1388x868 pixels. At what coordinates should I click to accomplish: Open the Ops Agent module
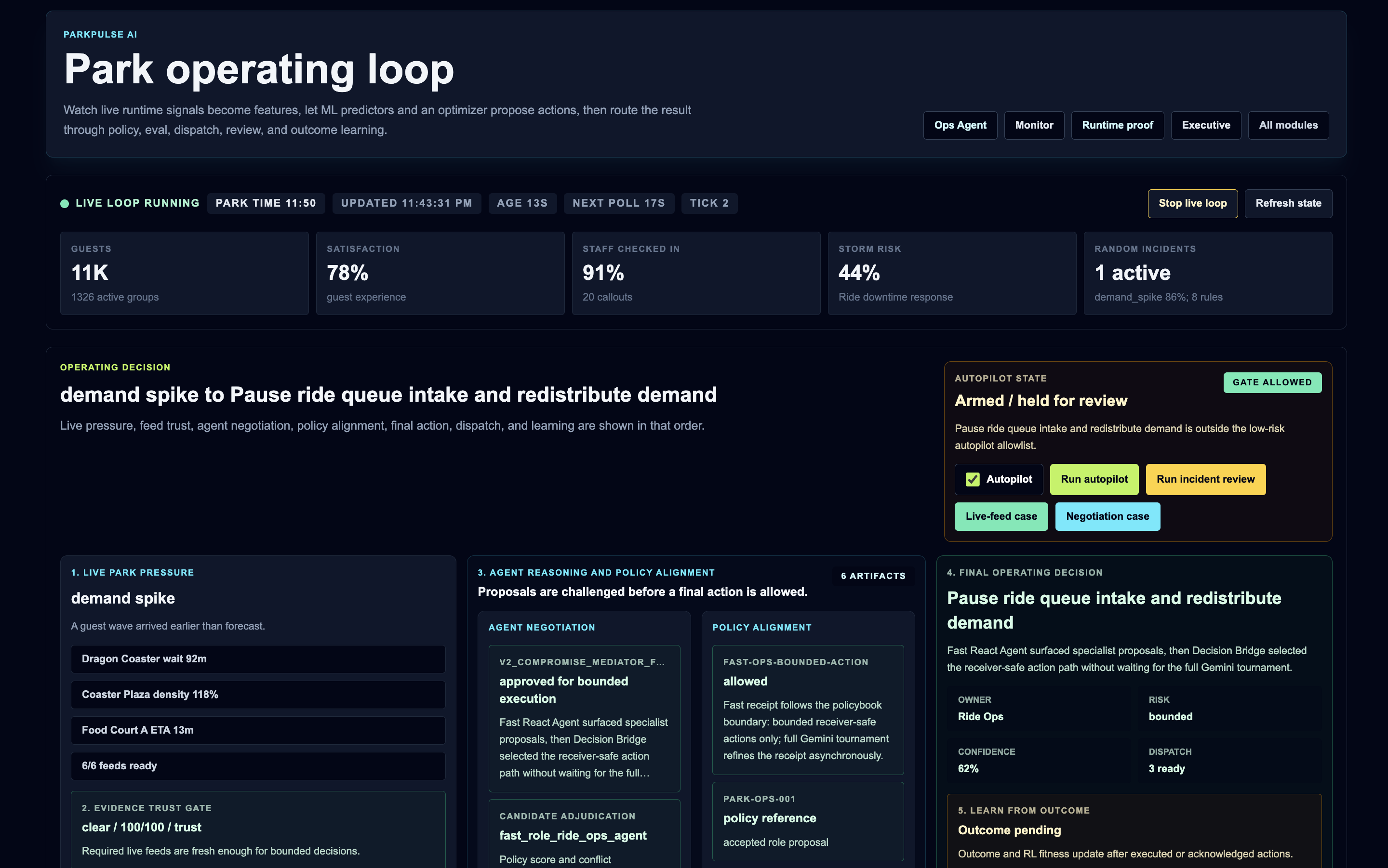click(960, 125)
